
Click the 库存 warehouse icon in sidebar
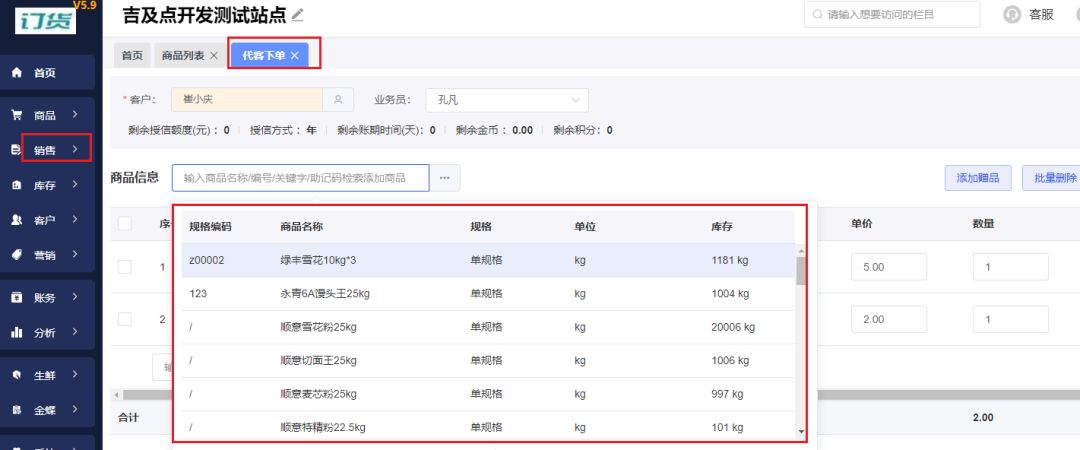[x=17, y=185]
